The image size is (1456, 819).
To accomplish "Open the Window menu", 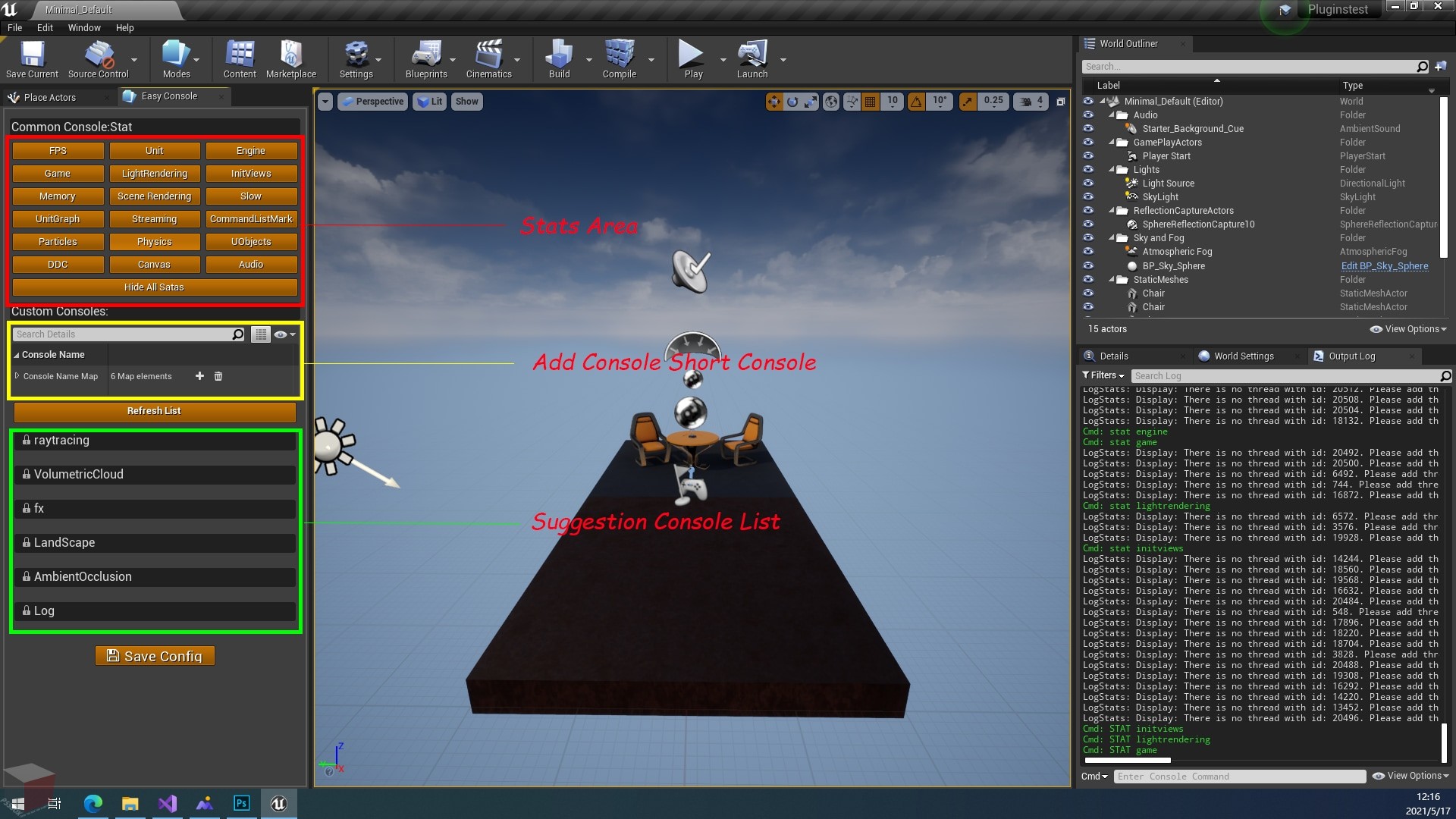I will point(84,27).
